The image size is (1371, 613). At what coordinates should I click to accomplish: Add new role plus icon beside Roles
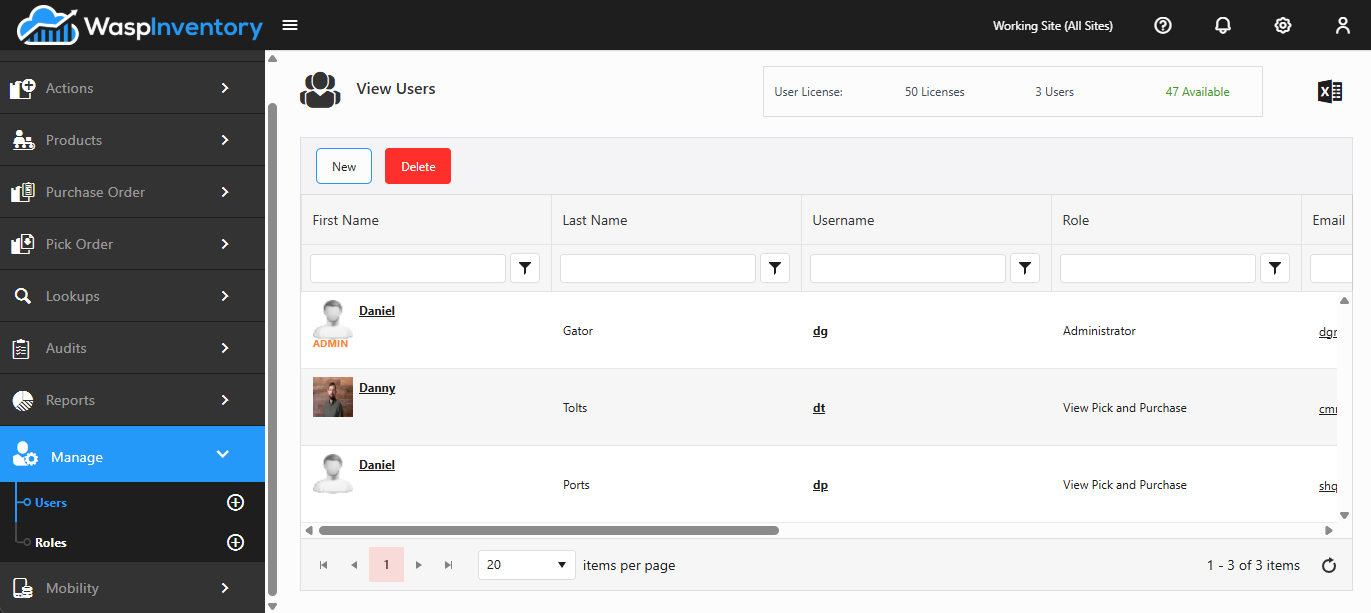[x=236, y=543]
